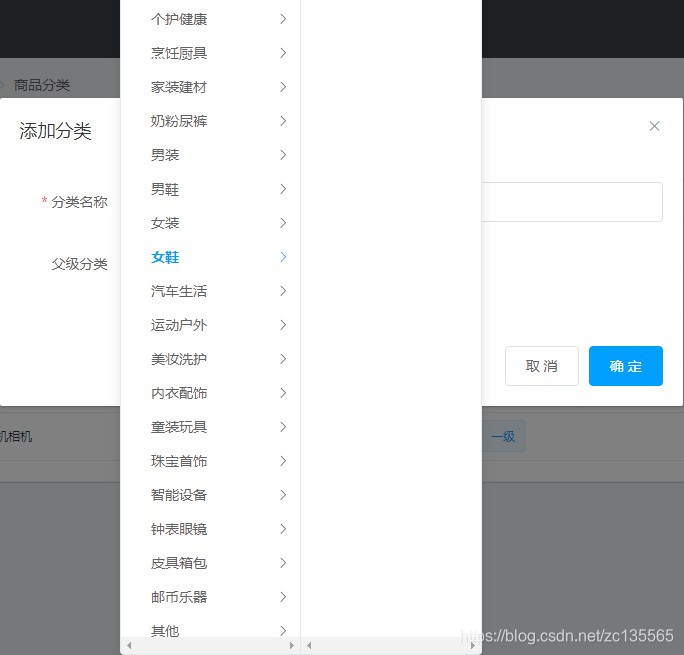Screen dimensions: 684x655
Task: Click 商品分类 breadcrumb link
Action: tap(42, 85)
